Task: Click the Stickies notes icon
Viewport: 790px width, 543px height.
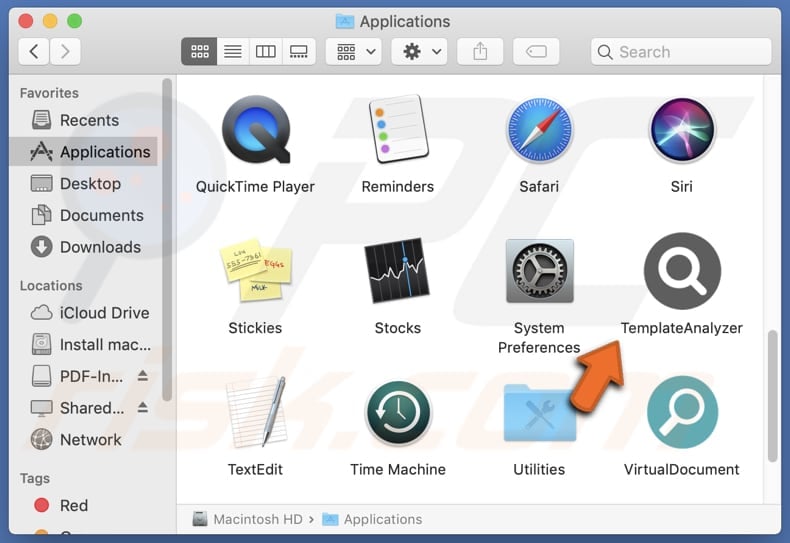Action: point(256,270)
